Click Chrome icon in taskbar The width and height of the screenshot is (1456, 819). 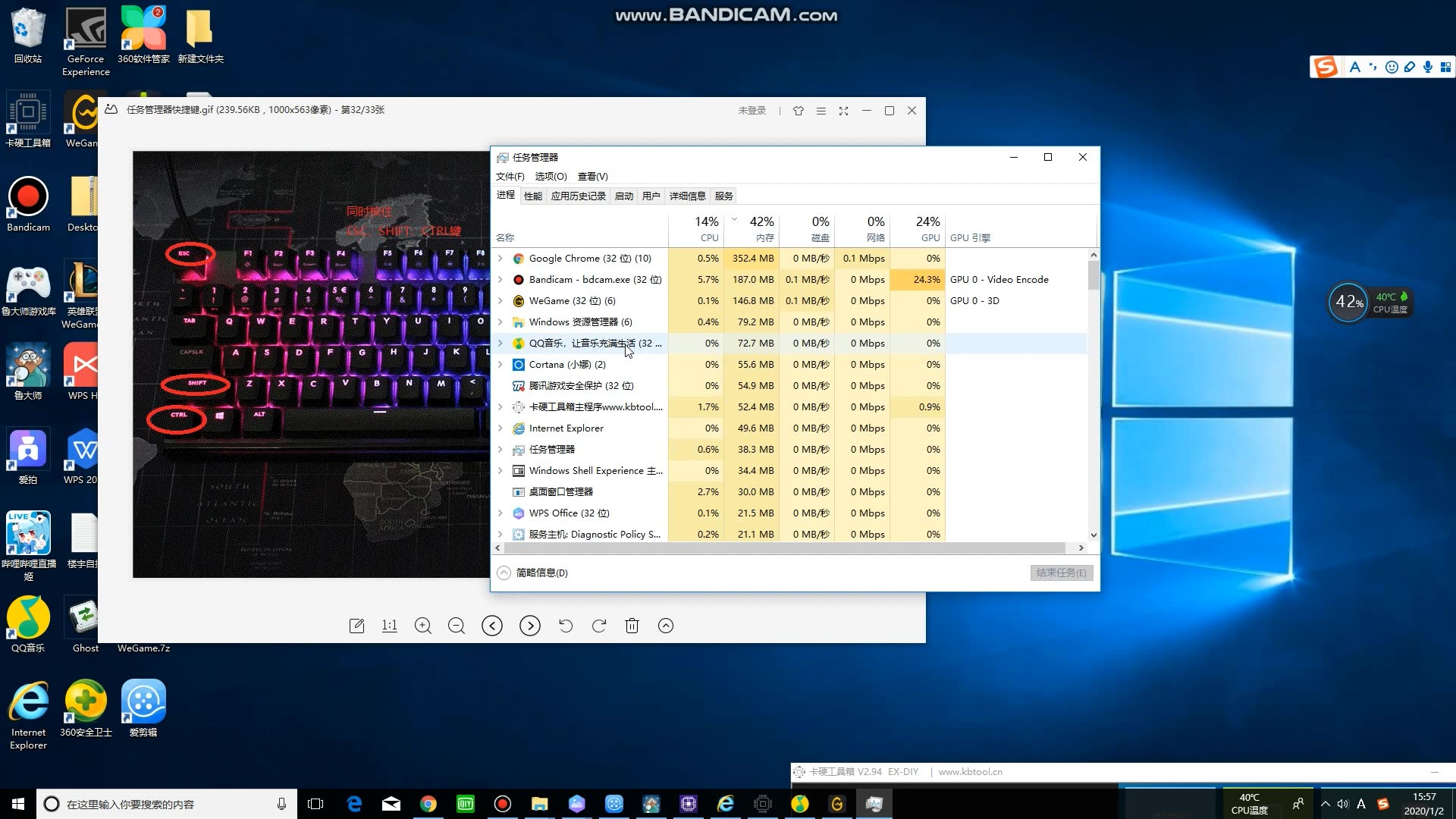[x=428, y=804]
